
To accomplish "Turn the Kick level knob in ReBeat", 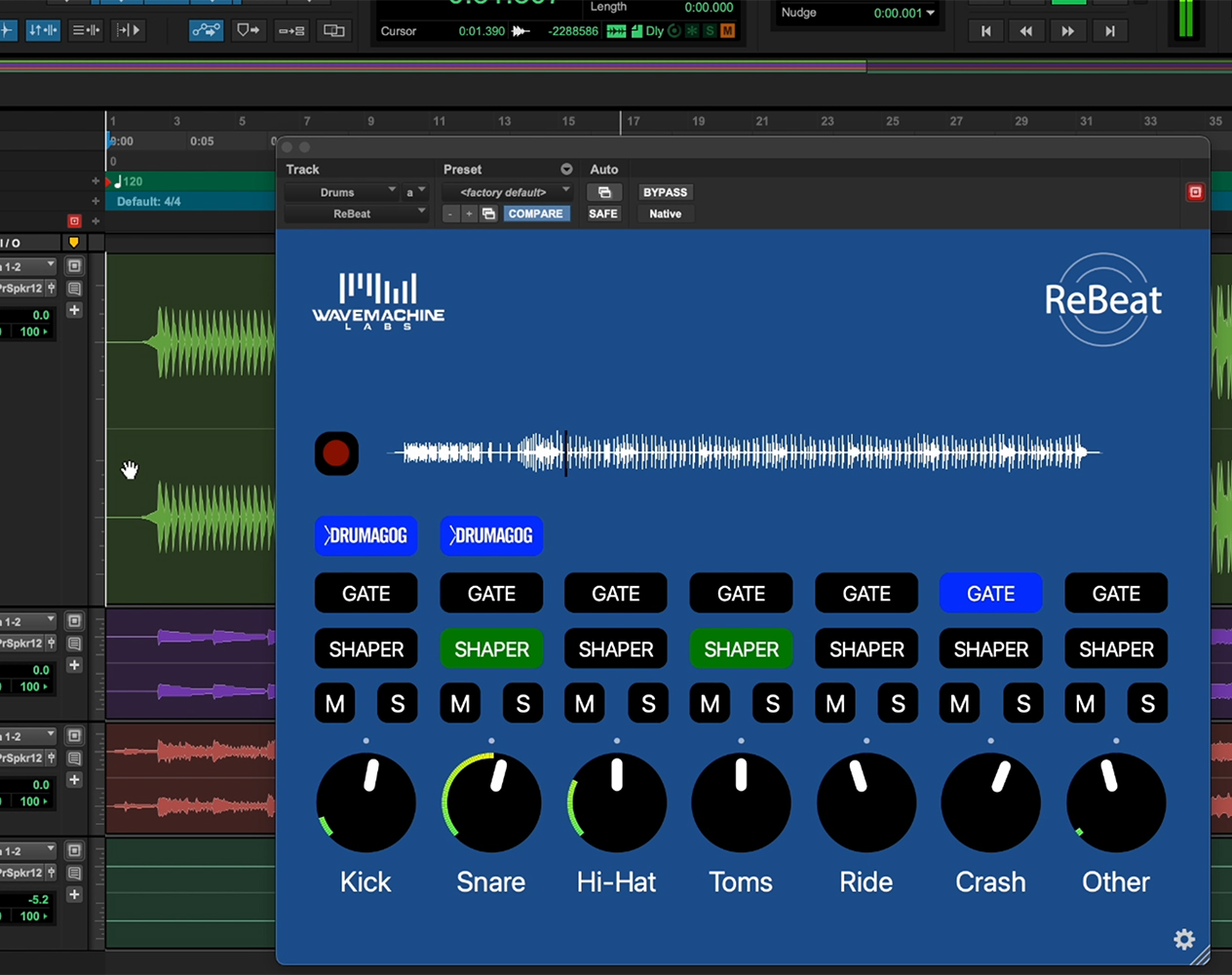I will pos(366,801).
